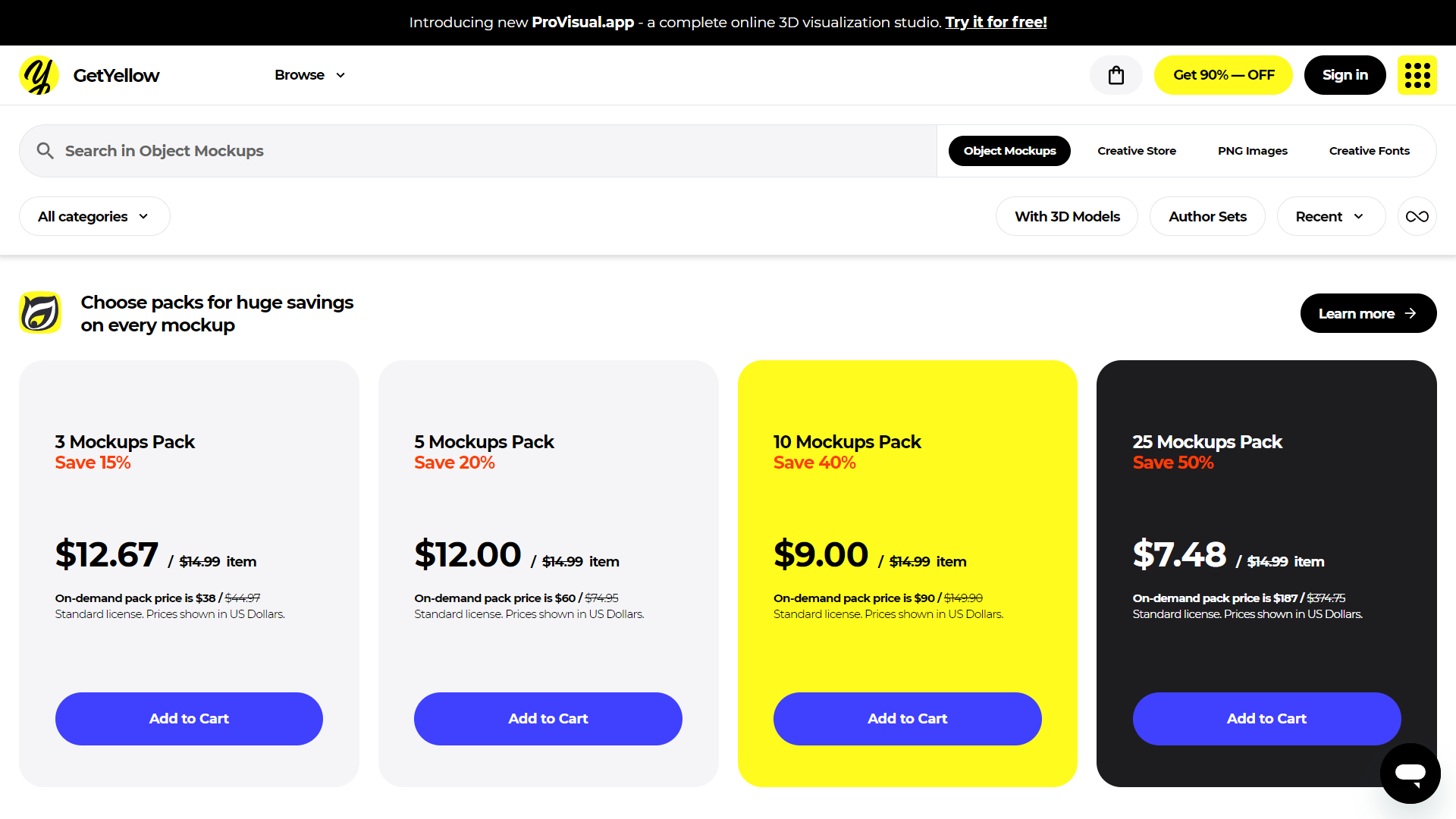Open the shopping bag cart icon
The image size is (1456, 819).
coord(1116,75)
